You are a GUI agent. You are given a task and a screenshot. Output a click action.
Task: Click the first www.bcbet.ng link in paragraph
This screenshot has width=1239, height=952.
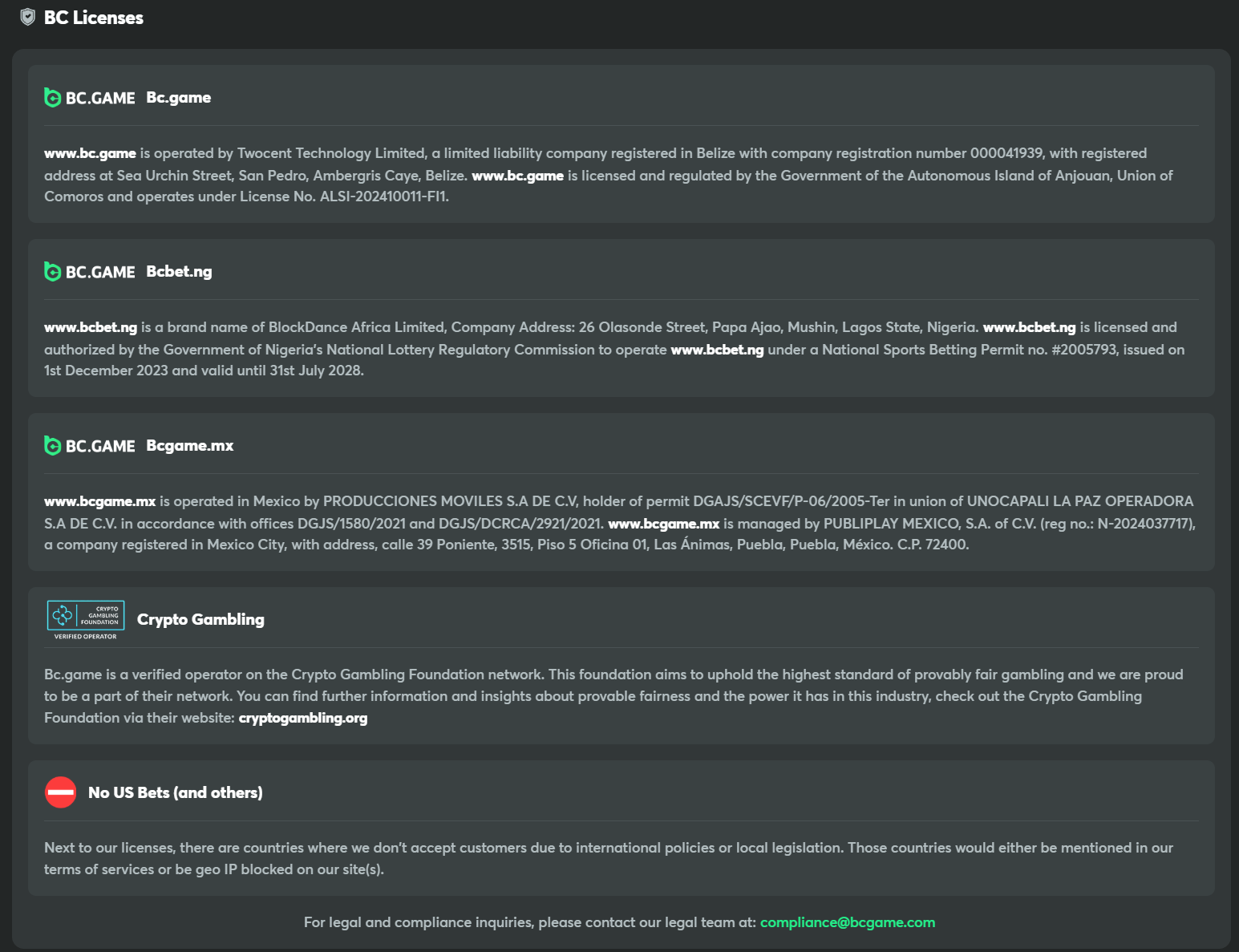click(x=91, y=327)
